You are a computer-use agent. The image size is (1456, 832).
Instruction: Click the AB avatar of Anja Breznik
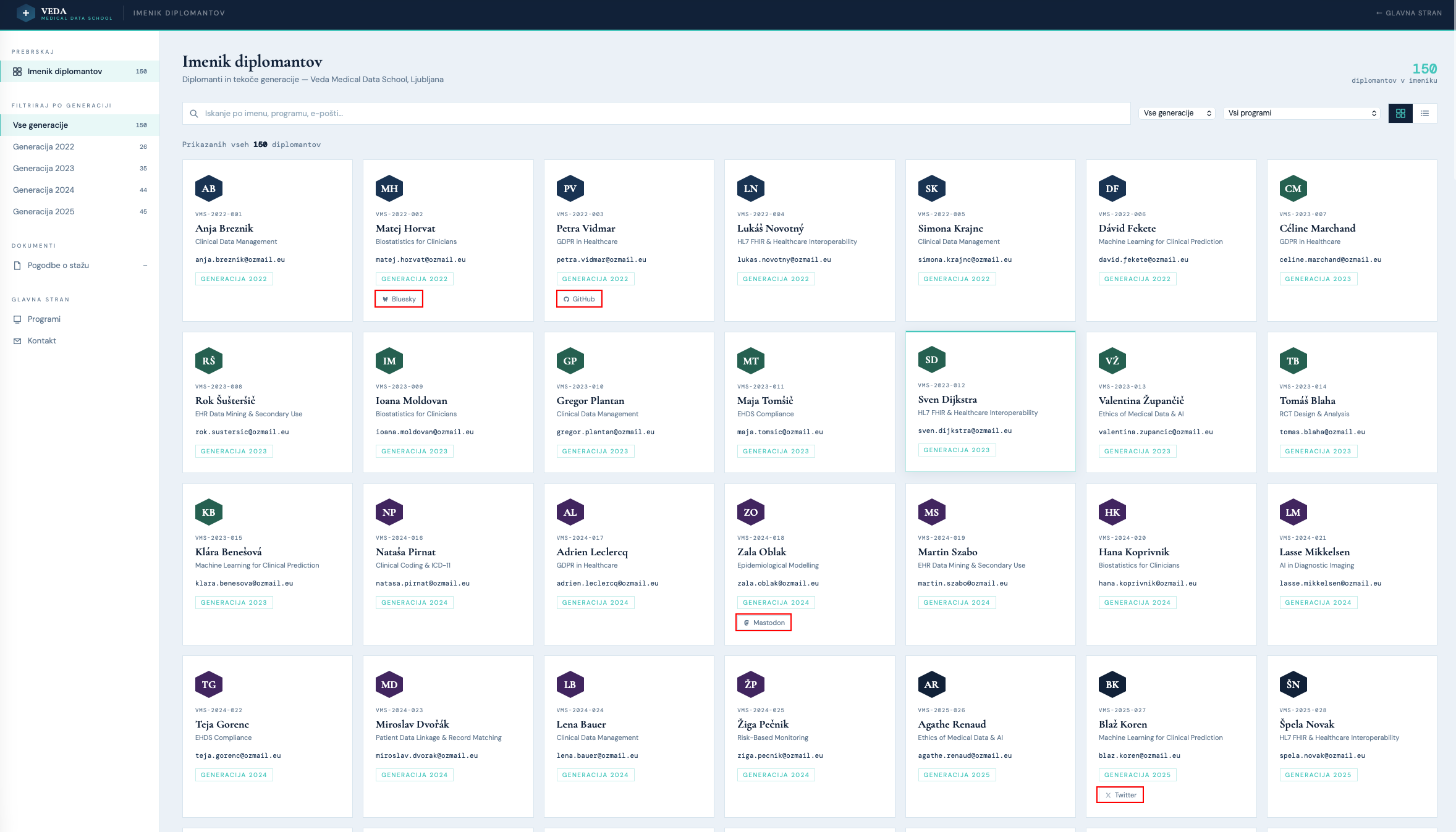(x=209, y=189)
